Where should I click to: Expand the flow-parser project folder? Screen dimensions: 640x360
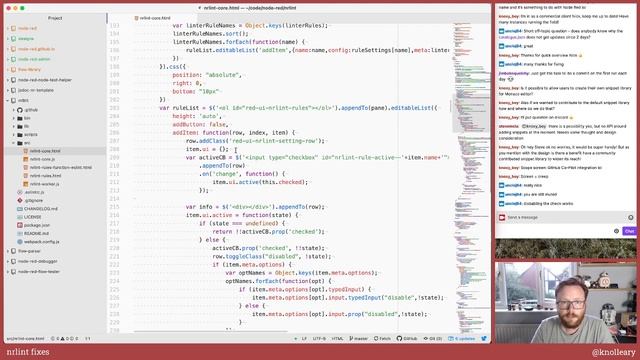click(x=8, y=251)
